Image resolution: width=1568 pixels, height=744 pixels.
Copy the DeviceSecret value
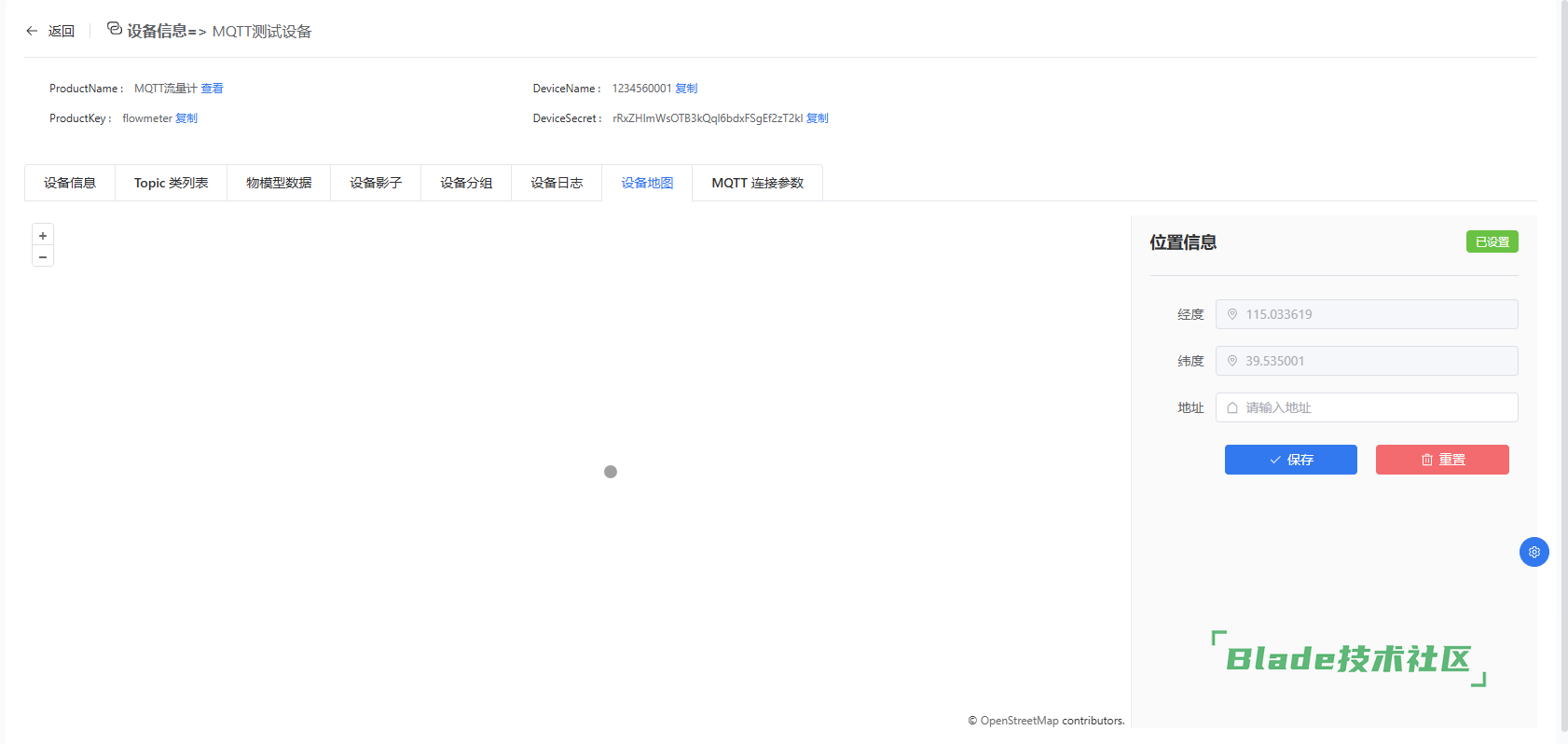coord(818,118)
